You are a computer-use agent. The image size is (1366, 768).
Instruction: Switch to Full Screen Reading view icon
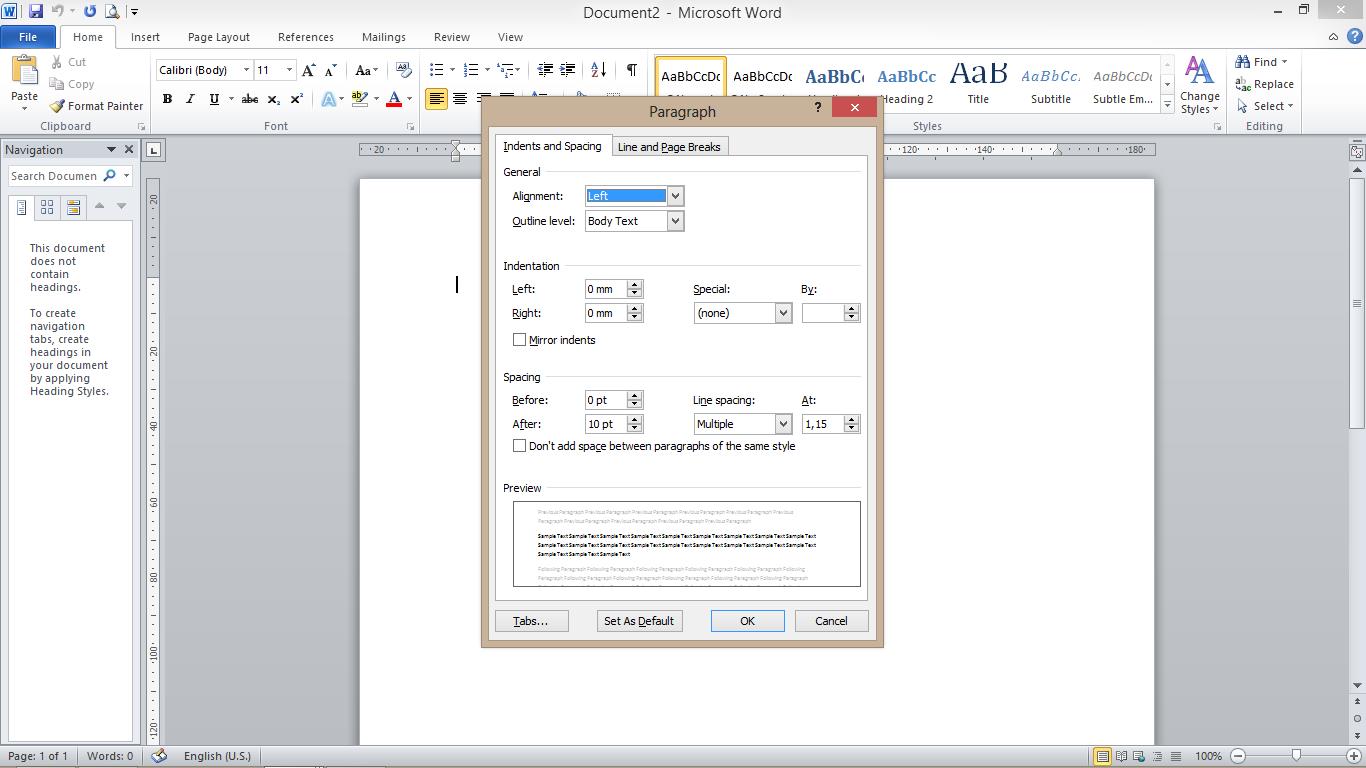[x=1120, y=756]
